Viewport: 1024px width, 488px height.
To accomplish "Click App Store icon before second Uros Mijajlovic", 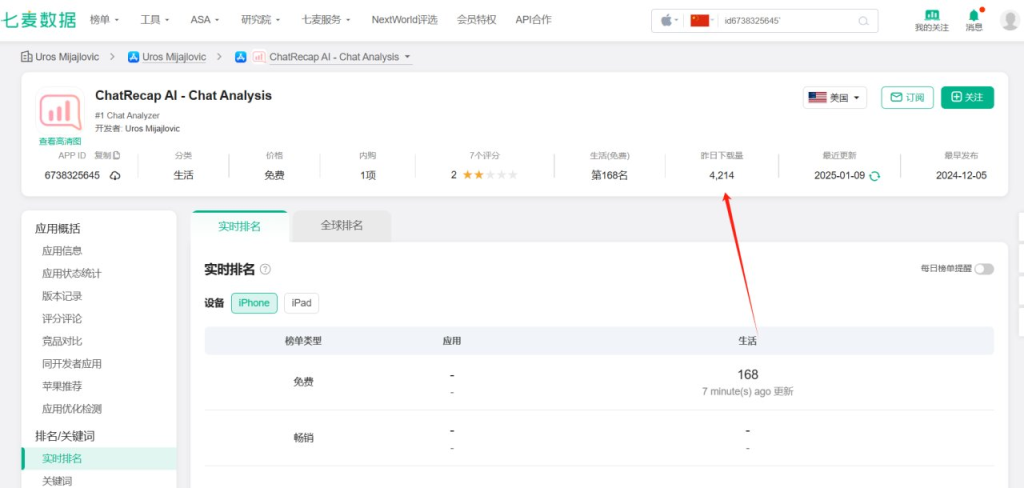I will tap(133, 57).
